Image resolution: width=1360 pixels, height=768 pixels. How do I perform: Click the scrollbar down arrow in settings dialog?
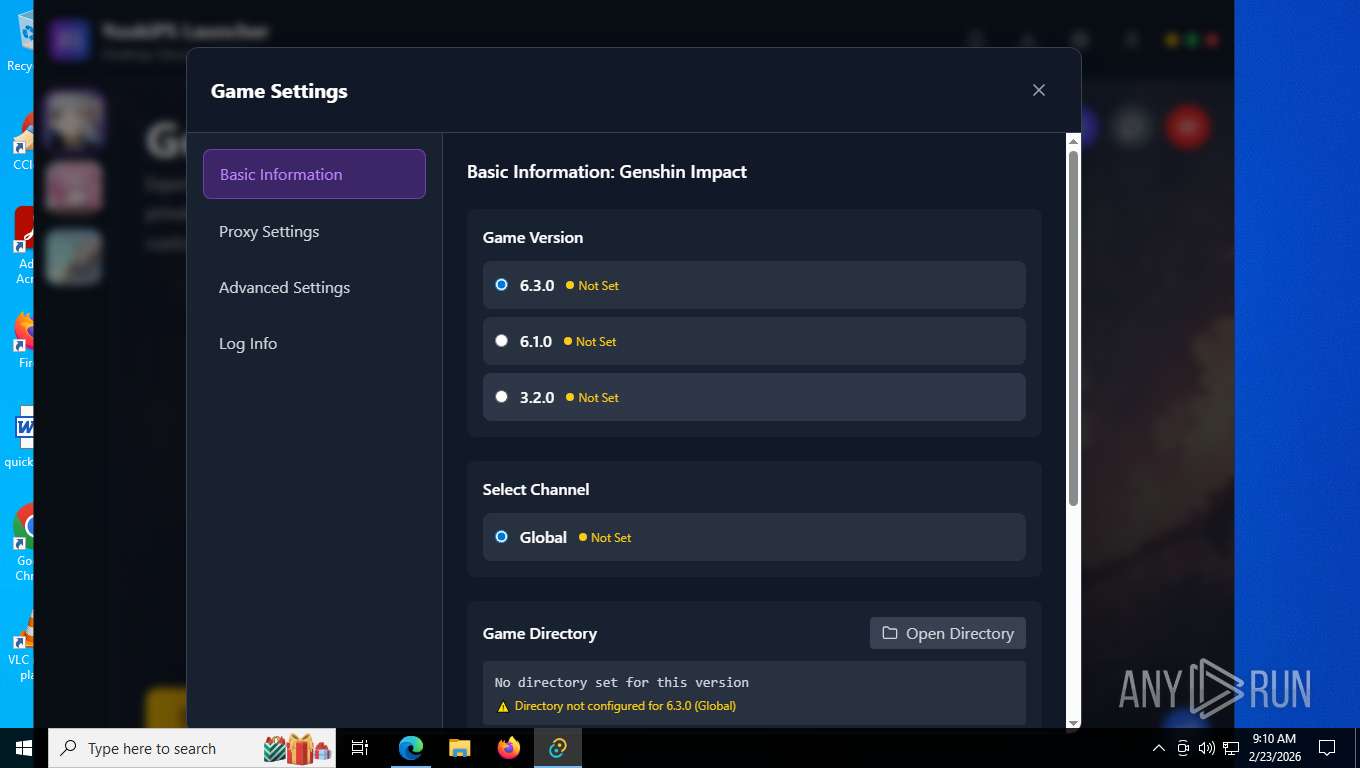(1073, 722)
